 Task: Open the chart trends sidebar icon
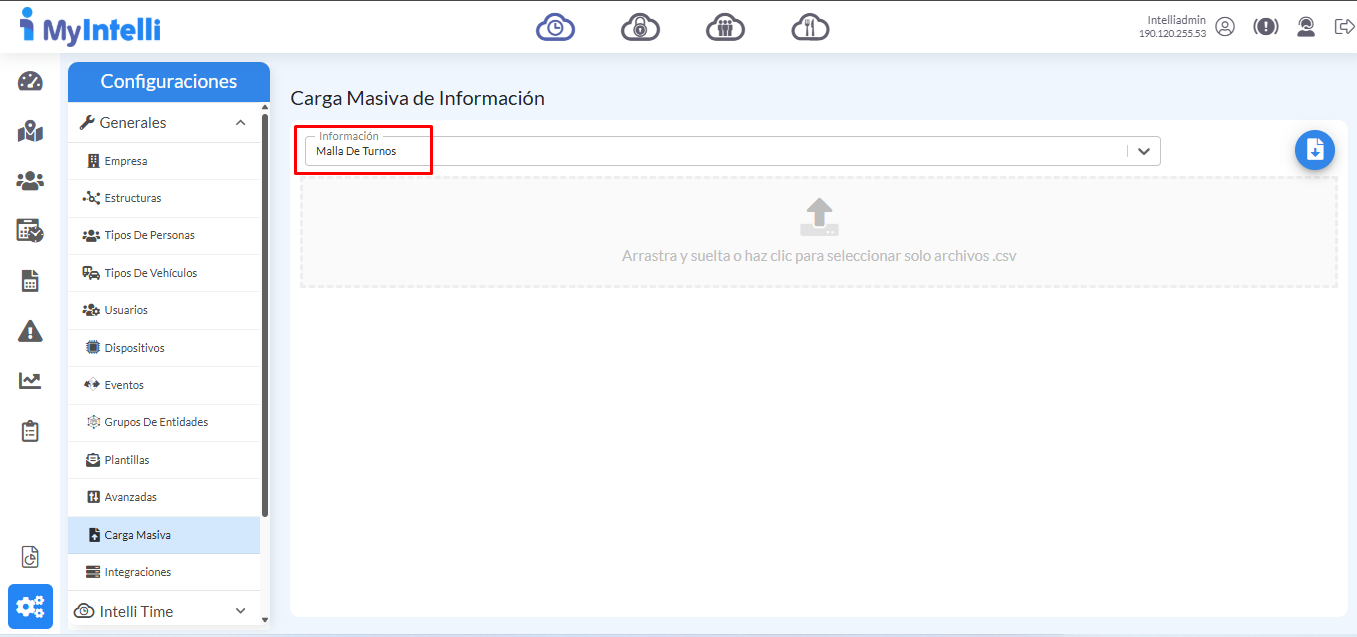[30, 381]
